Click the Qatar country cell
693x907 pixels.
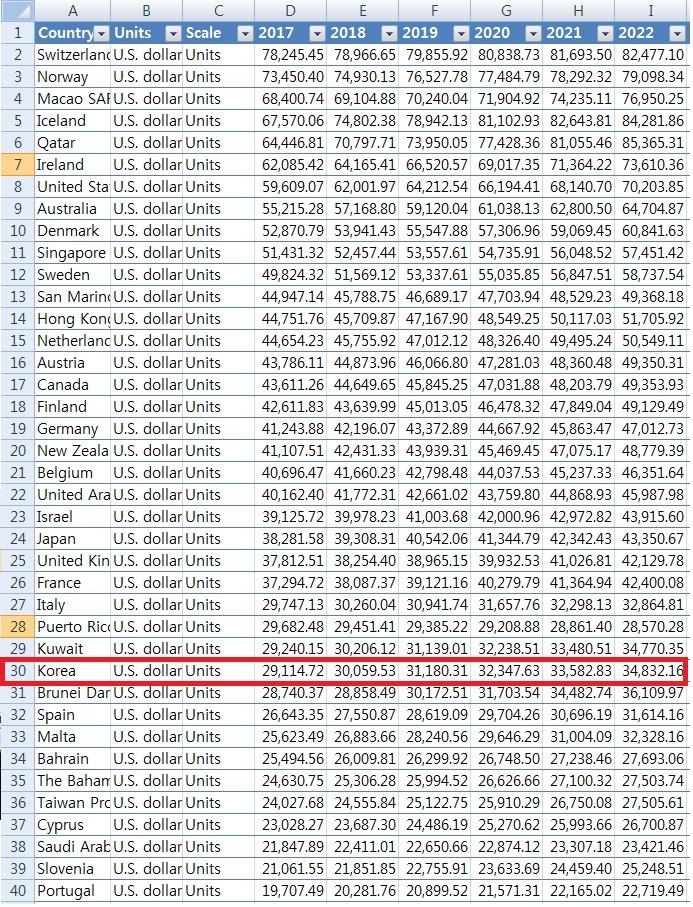click(73, 143)
